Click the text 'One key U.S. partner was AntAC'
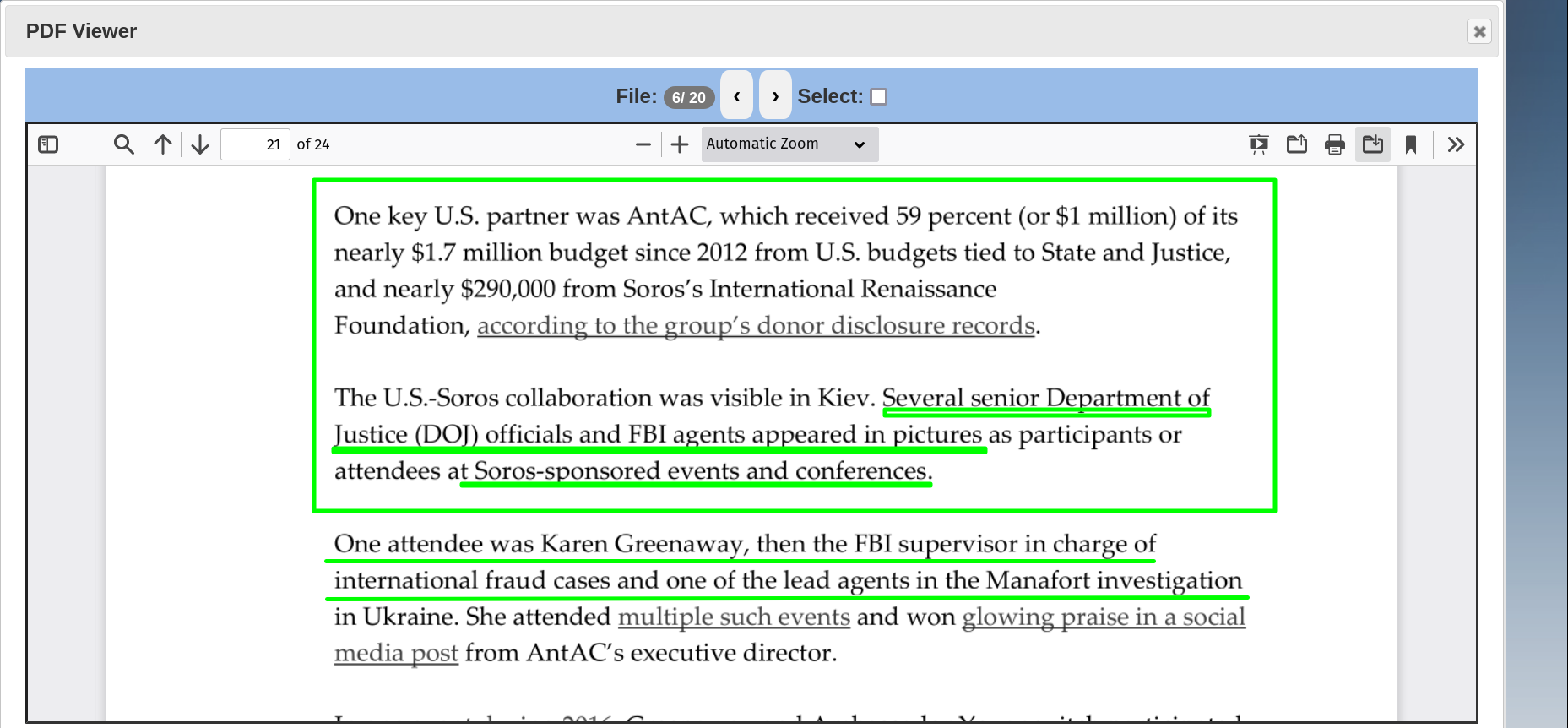1568x728 pixels. point(520,215)
